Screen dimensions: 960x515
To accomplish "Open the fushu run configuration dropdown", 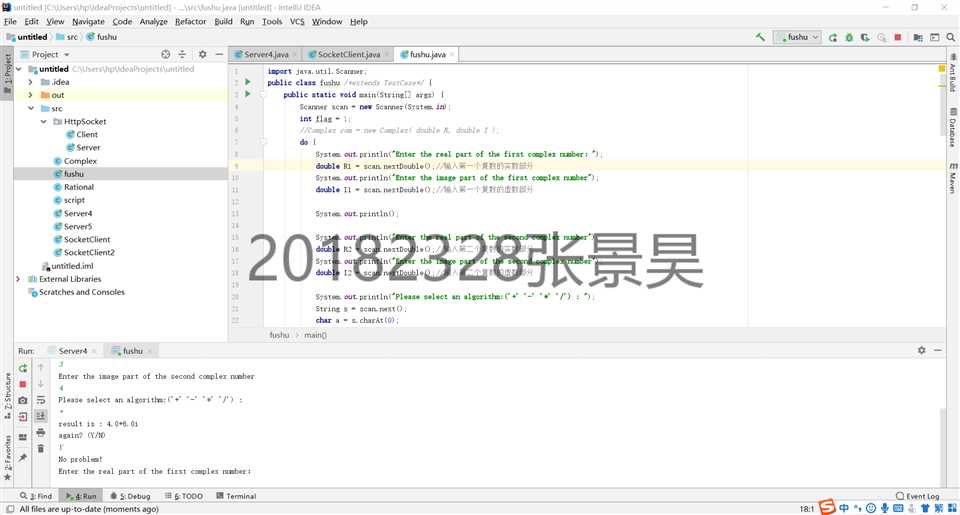I will pos(797,37).
